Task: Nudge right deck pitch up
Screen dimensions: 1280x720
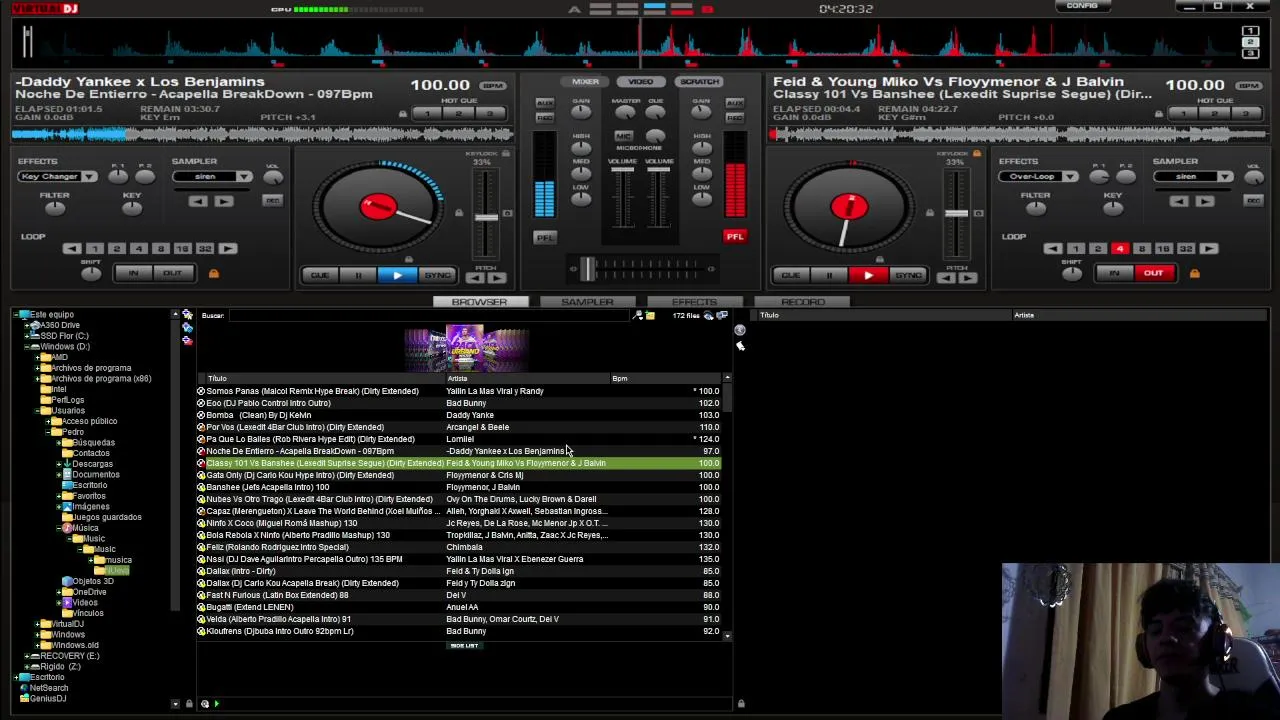Action: tap(968, 278)
